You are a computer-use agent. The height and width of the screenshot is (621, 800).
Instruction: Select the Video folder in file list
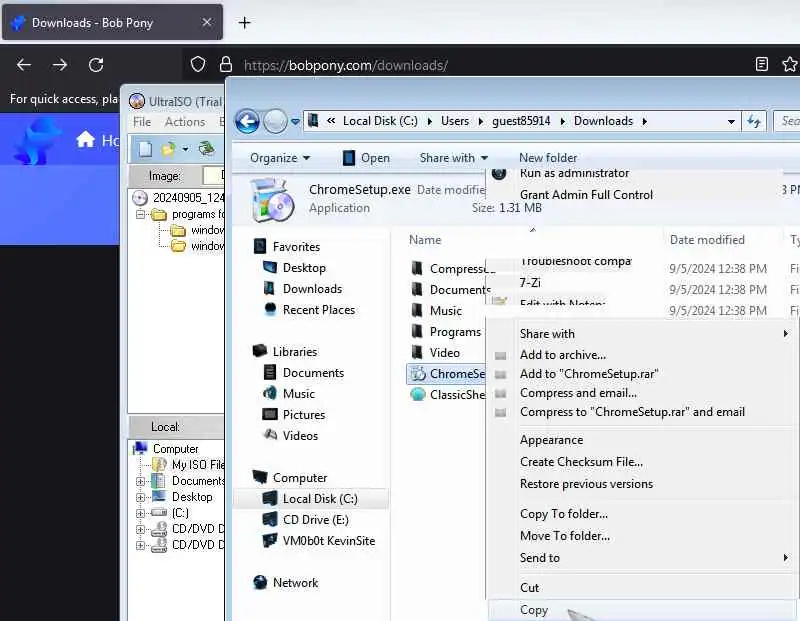[436, 353]
